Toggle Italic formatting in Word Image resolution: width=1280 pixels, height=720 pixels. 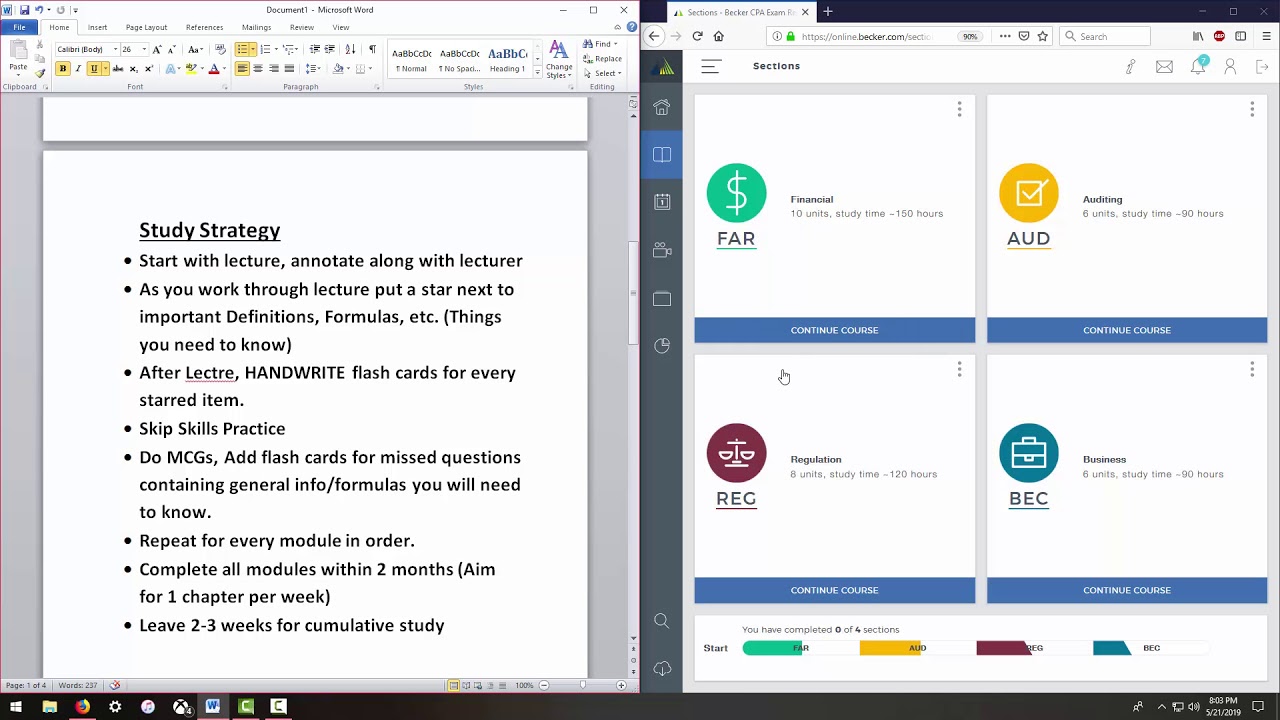78,69
